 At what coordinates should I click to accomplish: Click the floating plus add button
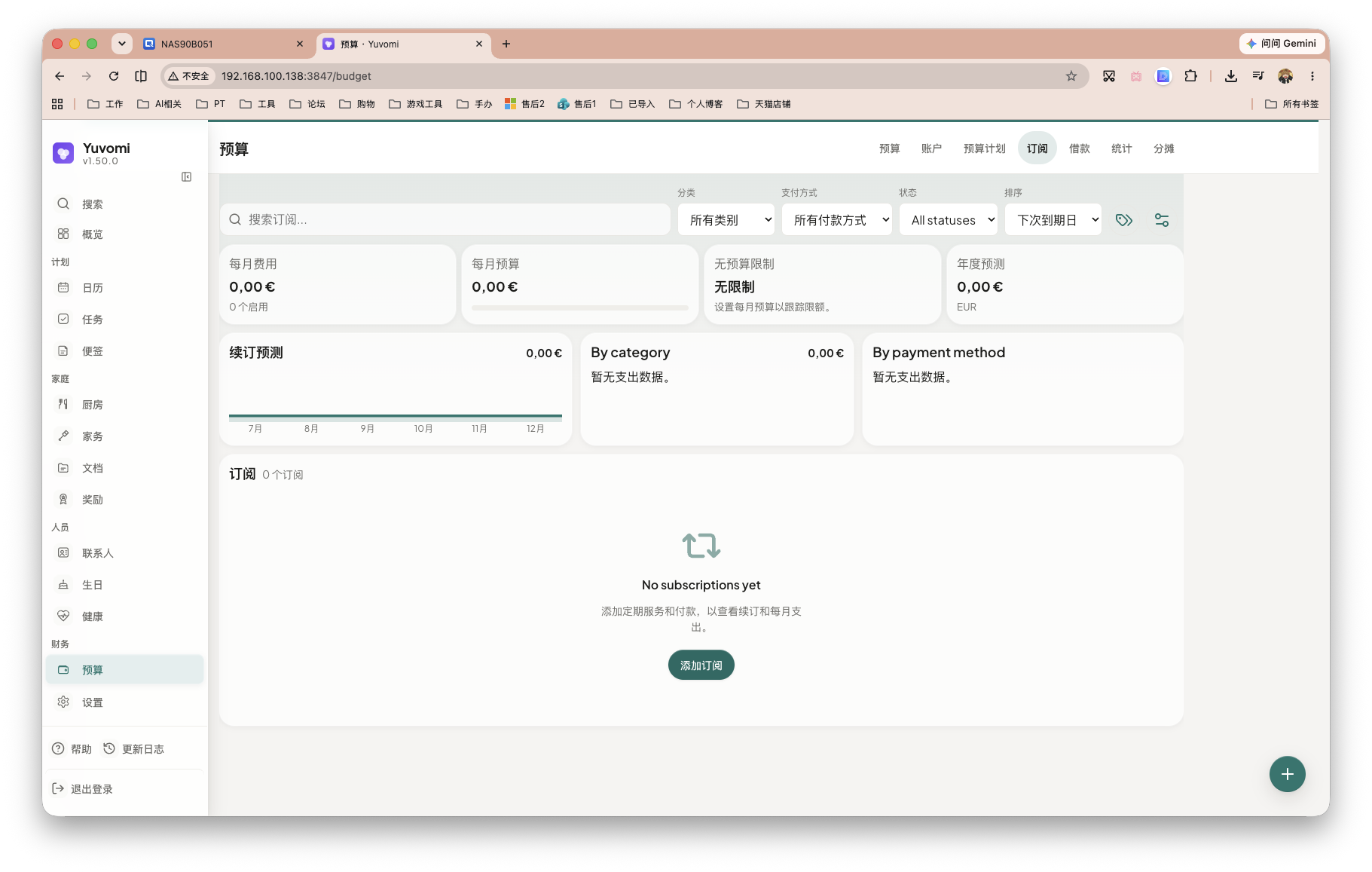(1287, 774)
